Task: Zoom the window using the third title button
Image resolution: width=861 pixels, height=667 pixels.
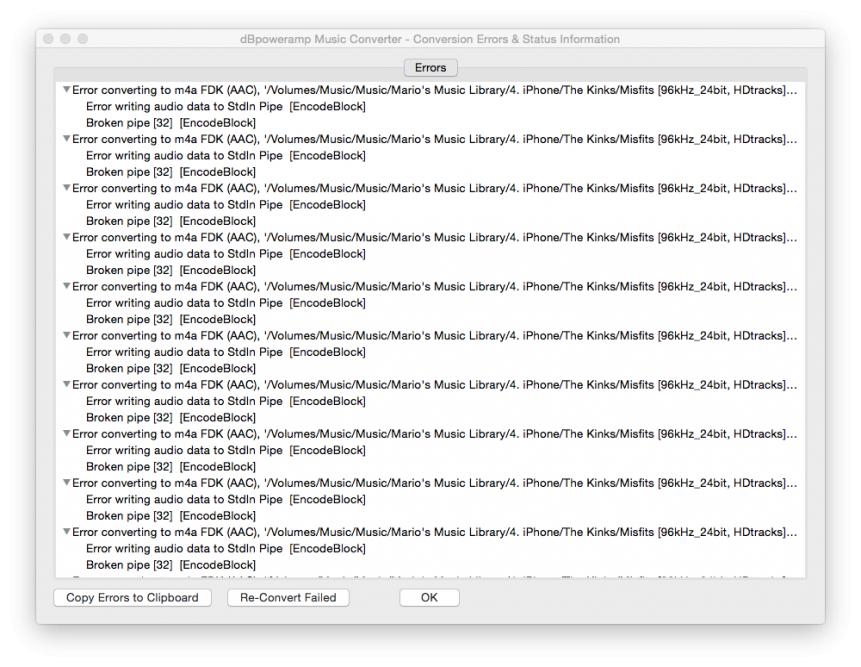Action: click(x=83, y=39)
